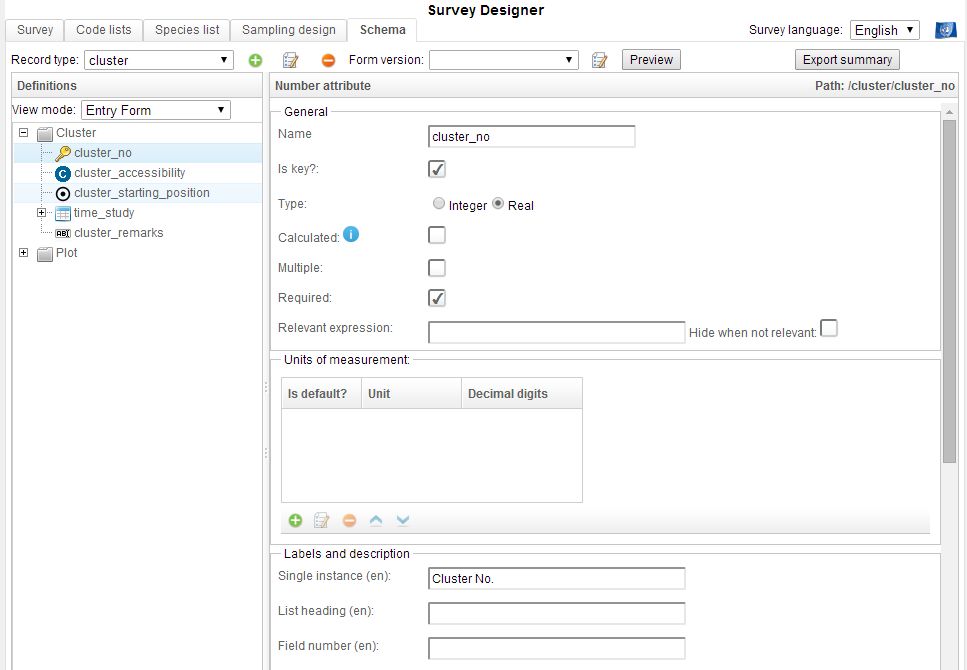Collapse the Cluster tree node

[23, 133]
